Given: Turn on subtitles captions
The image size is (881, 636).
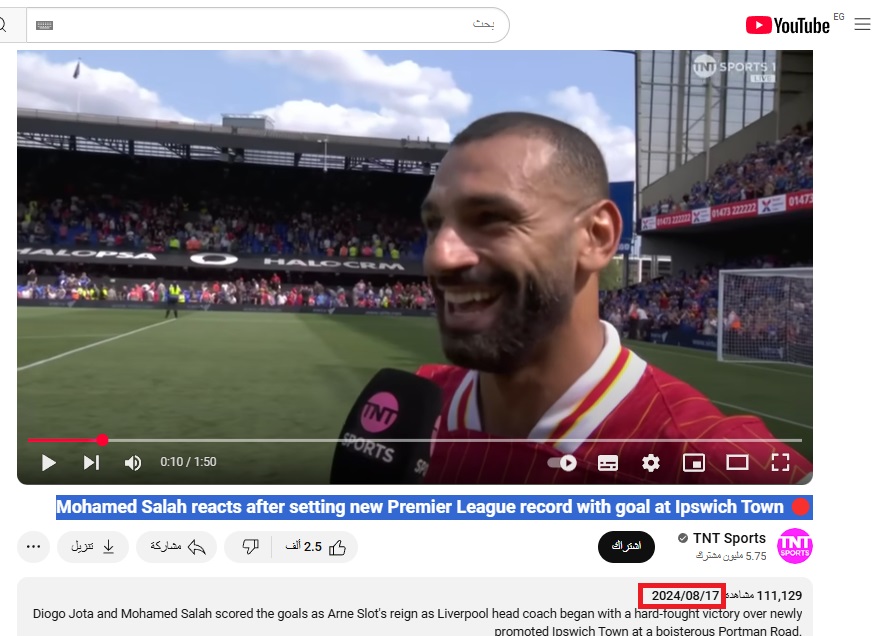Looking at the screenshot, I should click(x=608, y=463).
